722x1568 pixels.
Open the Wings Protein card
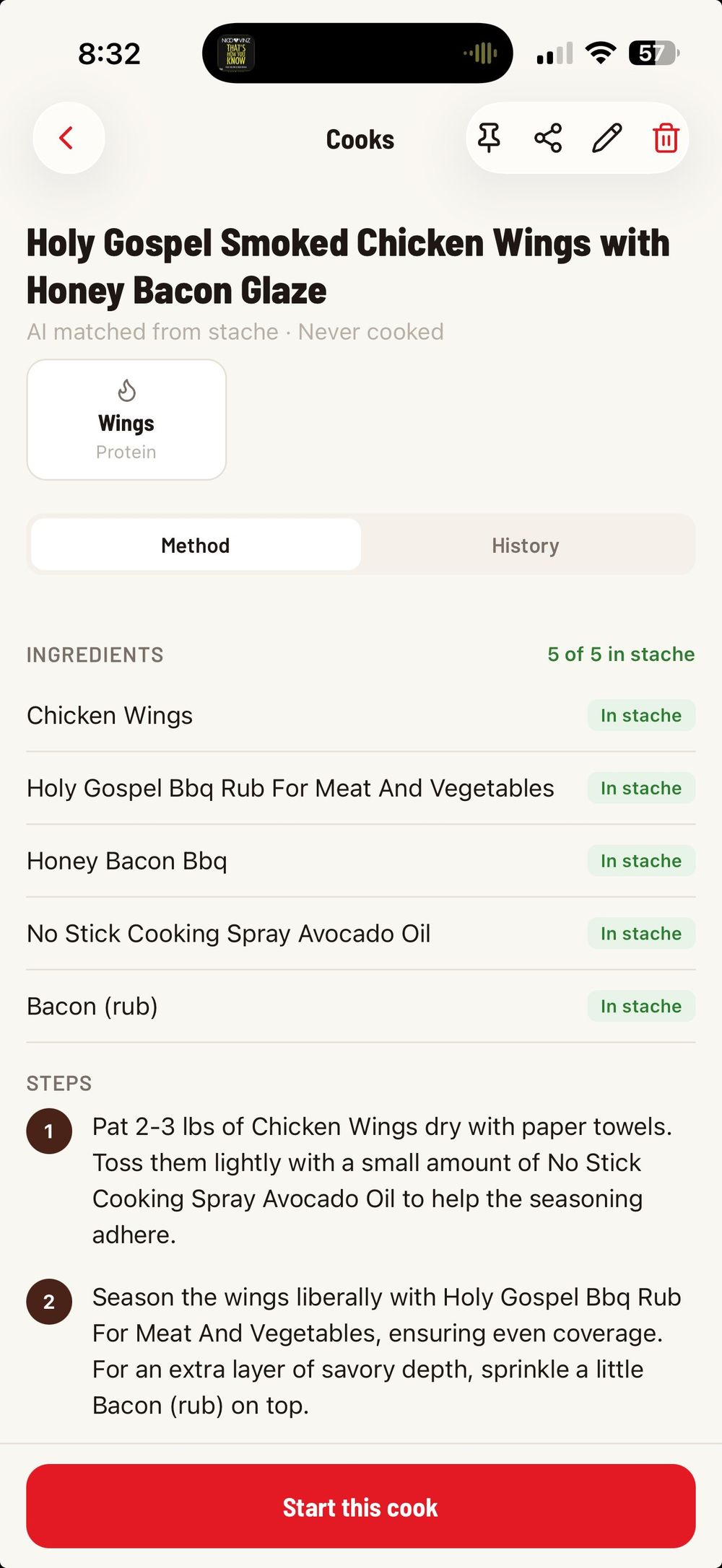(x=126, y=420)
